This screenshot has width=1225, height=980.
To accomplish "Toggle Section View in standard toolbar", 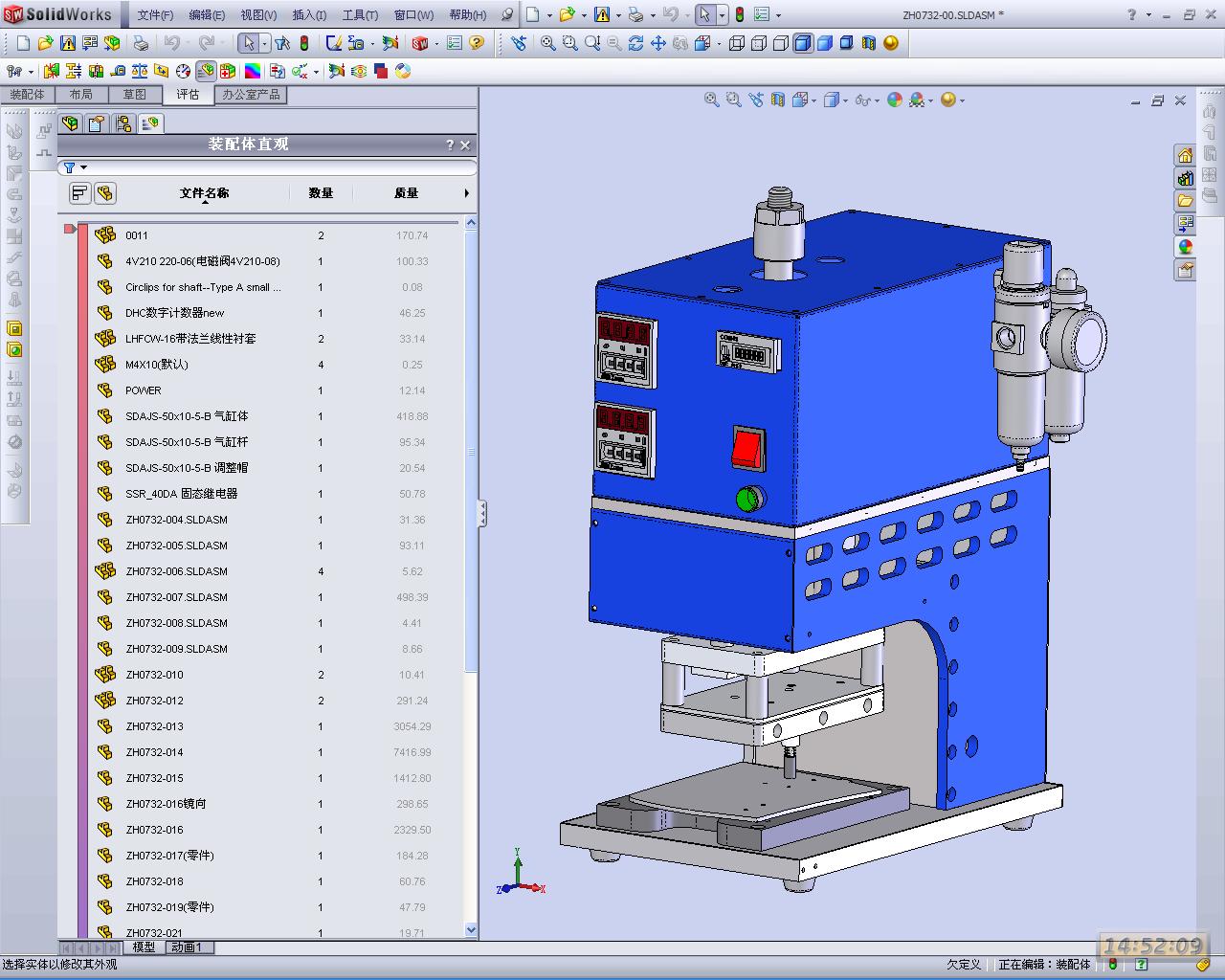I will tap(868, 43).
